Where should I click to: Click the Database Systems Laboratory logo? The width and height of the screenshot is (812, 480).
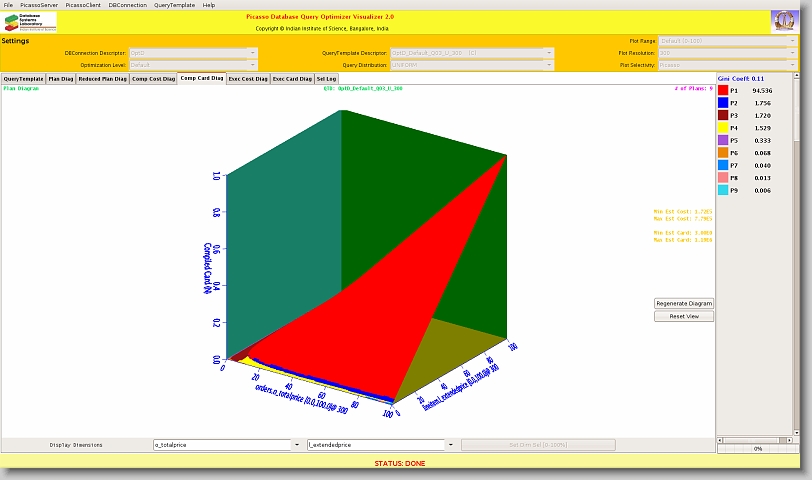(x=30, y=22)
